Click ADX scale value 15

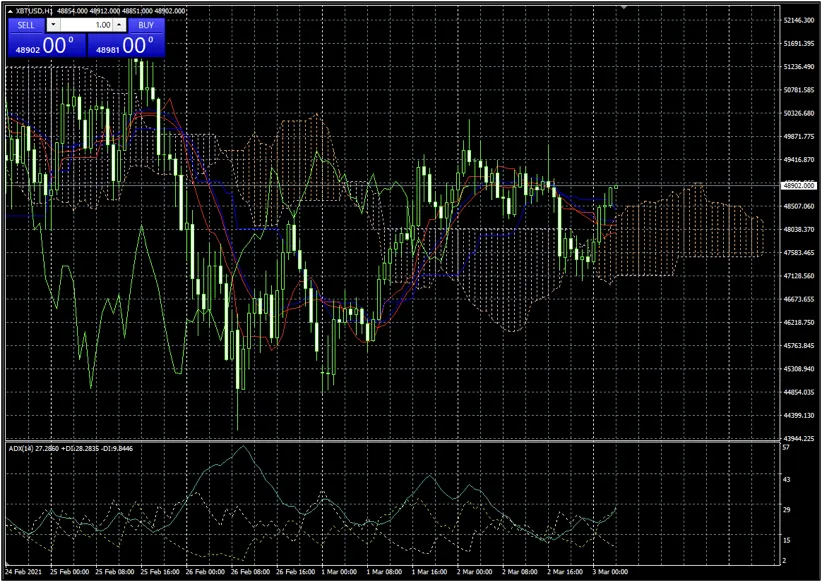click(786, 541)
